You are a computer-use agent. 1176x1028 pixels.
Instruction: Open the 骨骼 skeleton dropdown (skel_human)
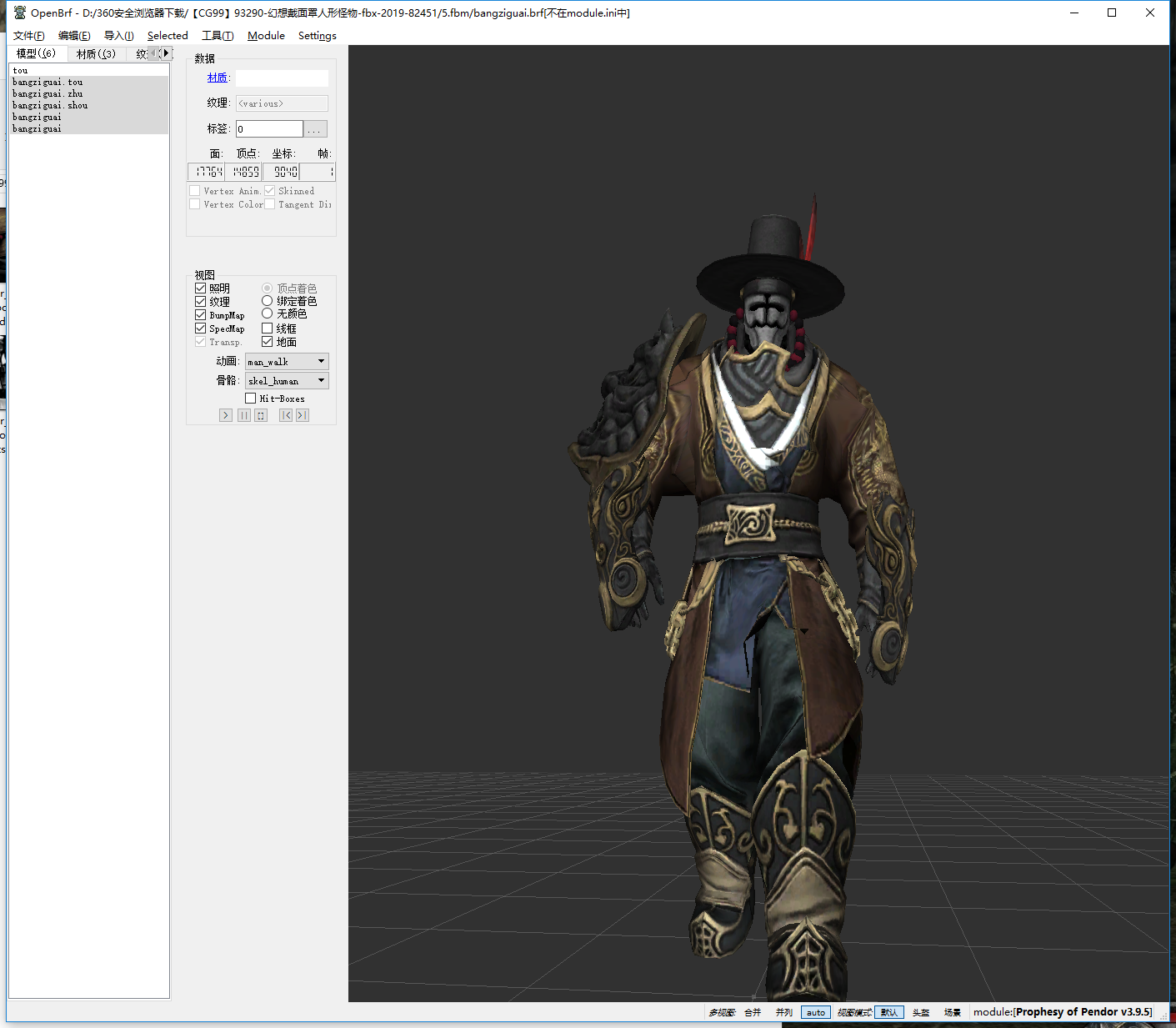pyautogui.click(x=287, y=380)
